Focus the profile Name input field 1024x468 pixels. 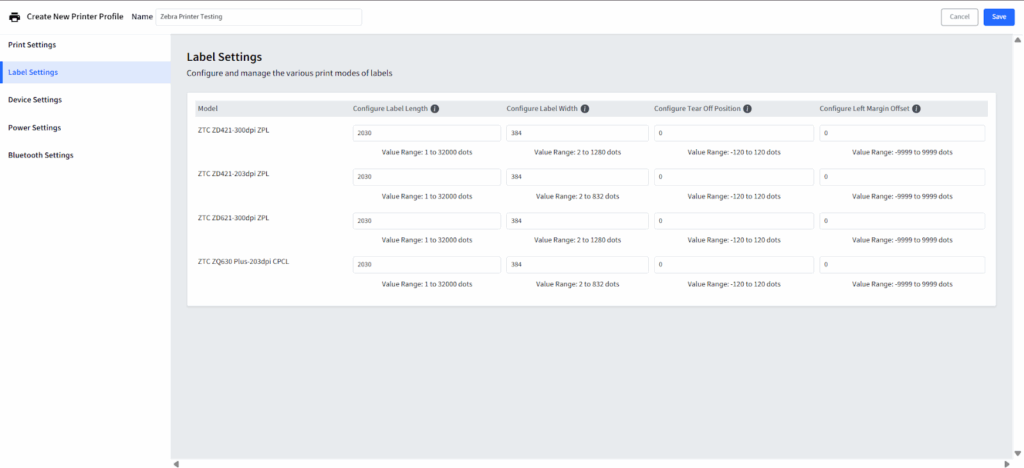pyautogui.click(x=258, y=17)
